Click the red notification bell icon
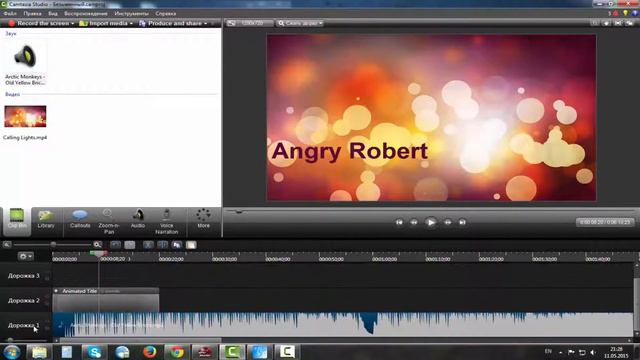The image size is (640, 360). click(616, 13)
